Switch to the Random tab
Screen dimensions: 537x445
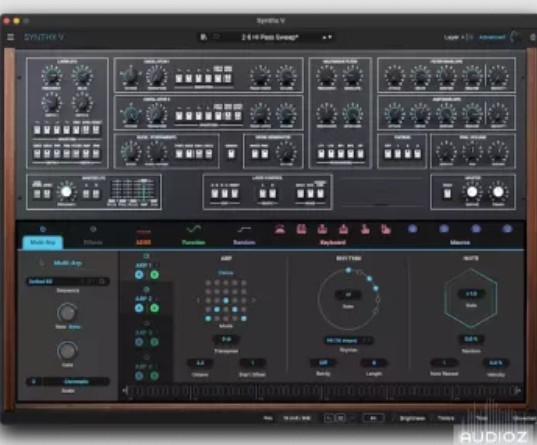(244, 243)
